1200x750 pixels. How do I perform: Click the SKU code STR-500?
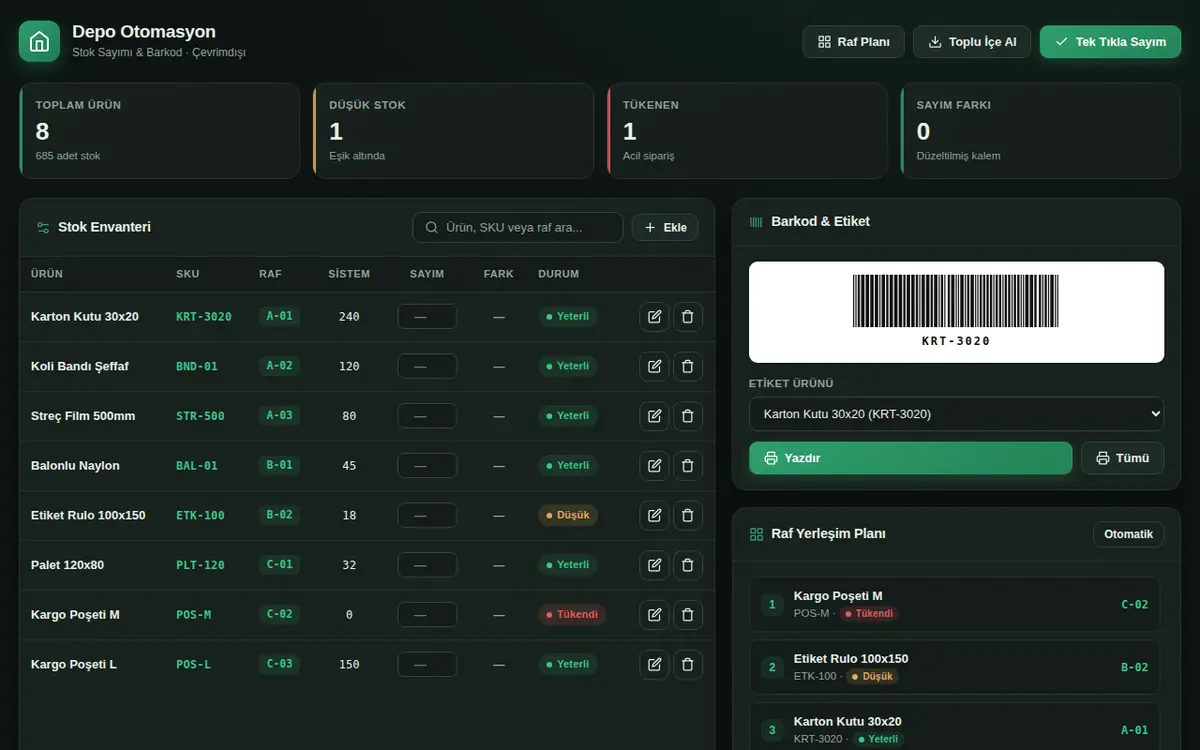pyautogui.click(x=200, y=416)
